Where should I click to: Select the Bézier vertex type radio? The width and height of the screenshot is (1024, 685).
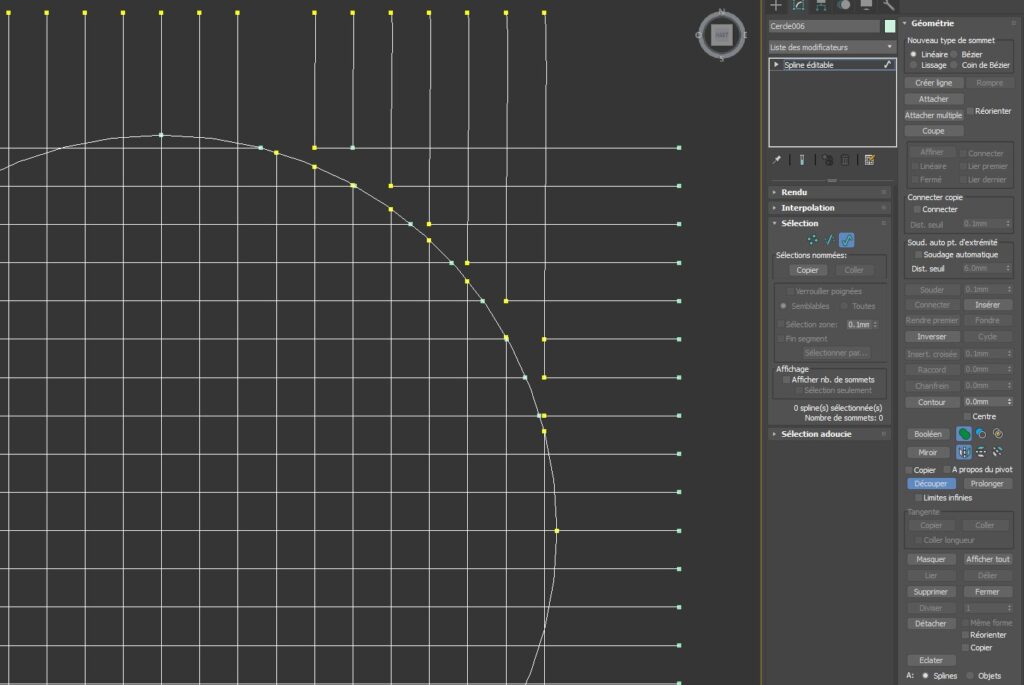[954, 54]
